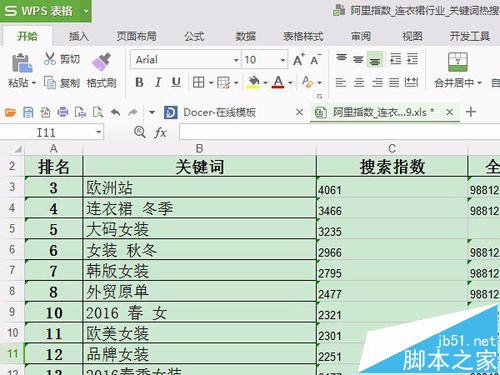
Task: Expand quick access toolbar customize arrow
Action: pos(152,112)
